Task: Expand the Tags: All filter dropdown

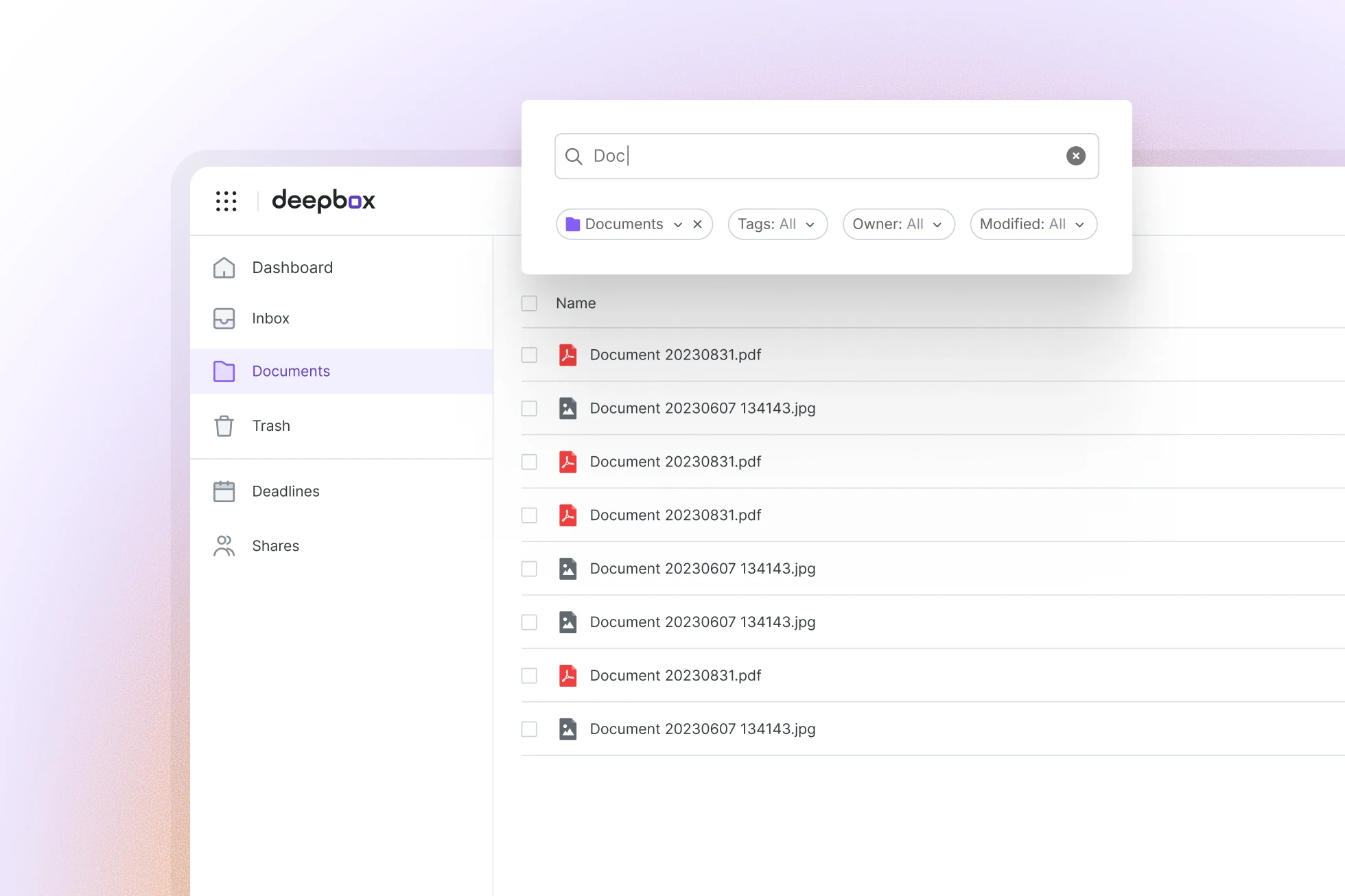Action: [777, 224]
